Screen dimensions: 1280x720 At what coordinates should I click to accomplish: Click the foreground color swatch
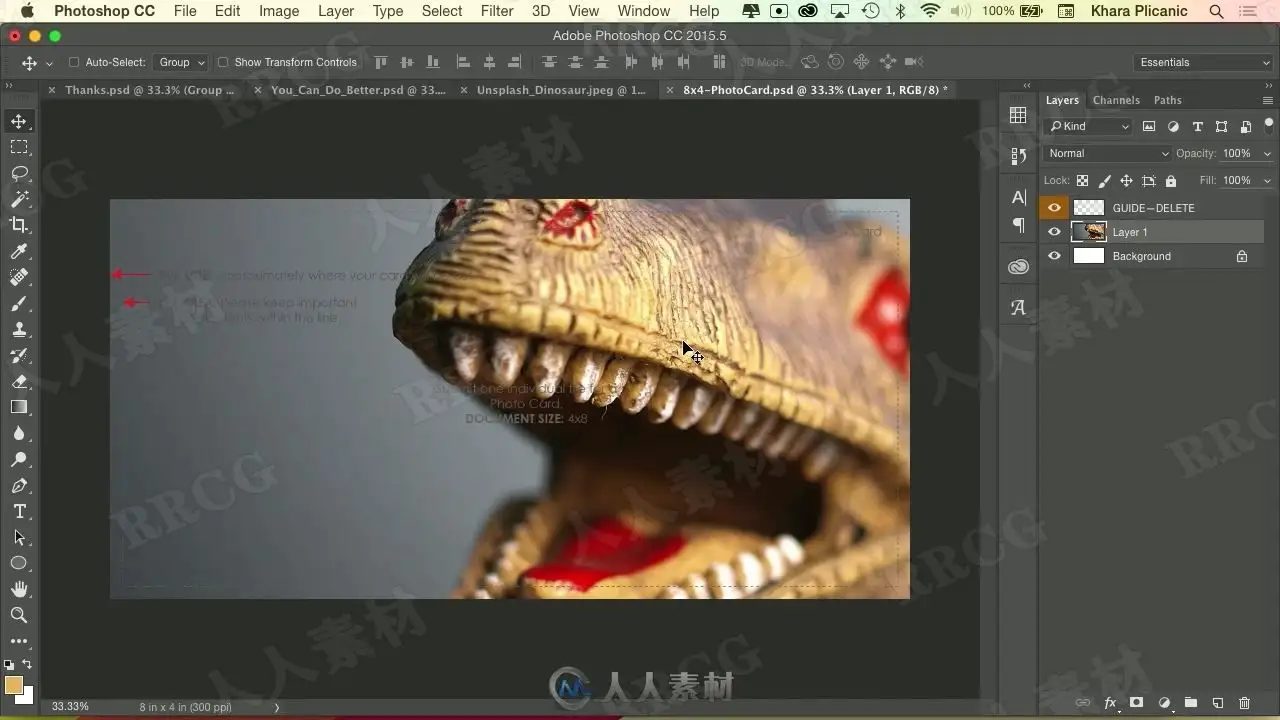pos(13,685)
